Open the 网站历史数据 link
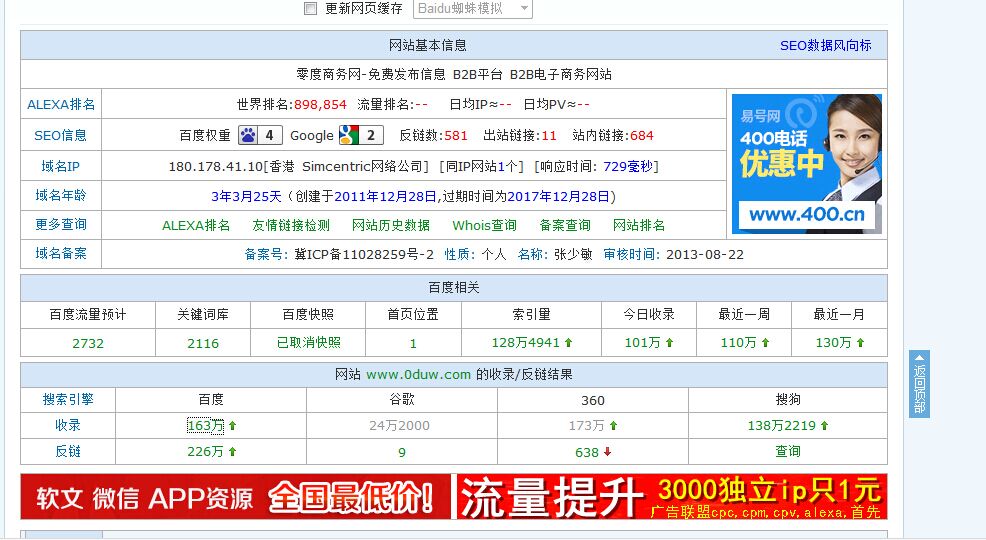986x540 pixels. click(391, 225)
